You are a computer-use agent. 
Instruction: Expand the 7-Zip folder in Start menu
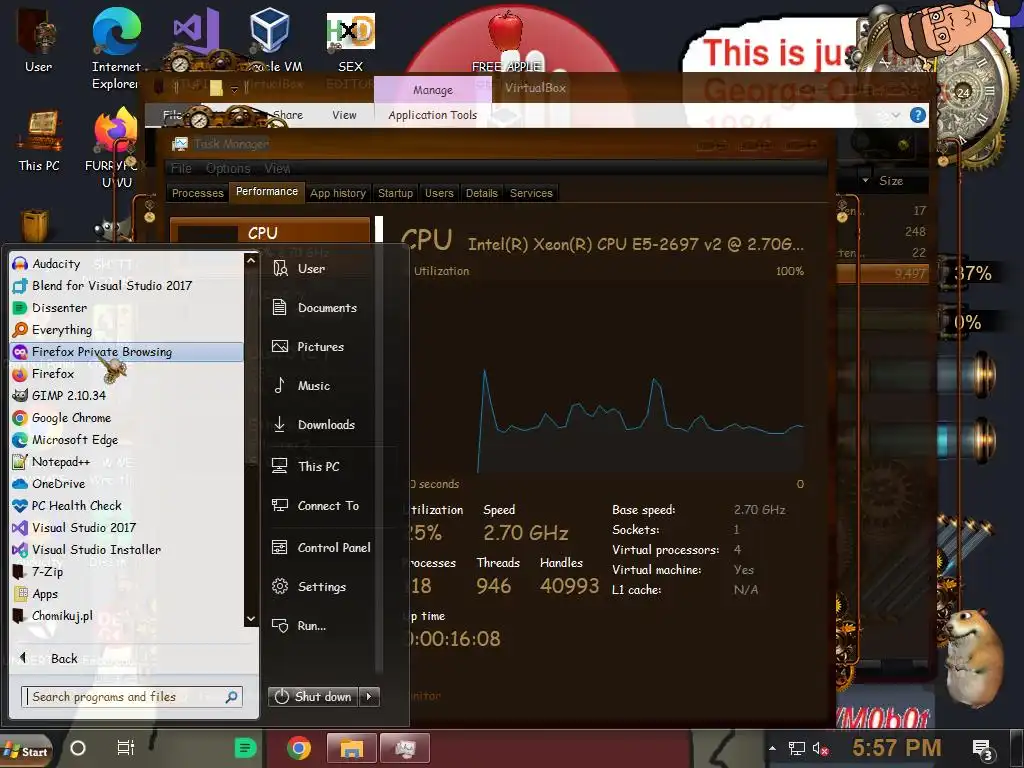click(x=127, y=572)
